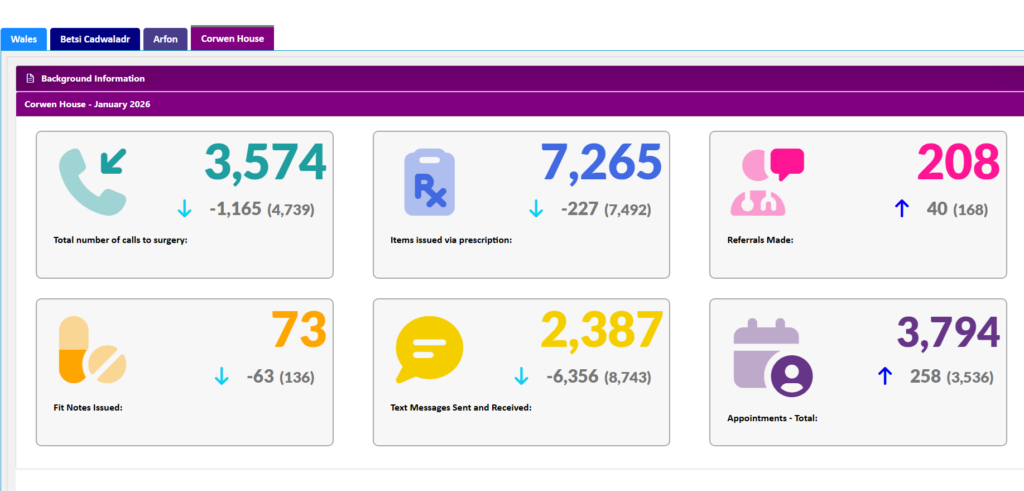1024x491 pixels.
Task: Click the document icon beside Background Information
Action: pyautogui.click(x=30, y=78)
